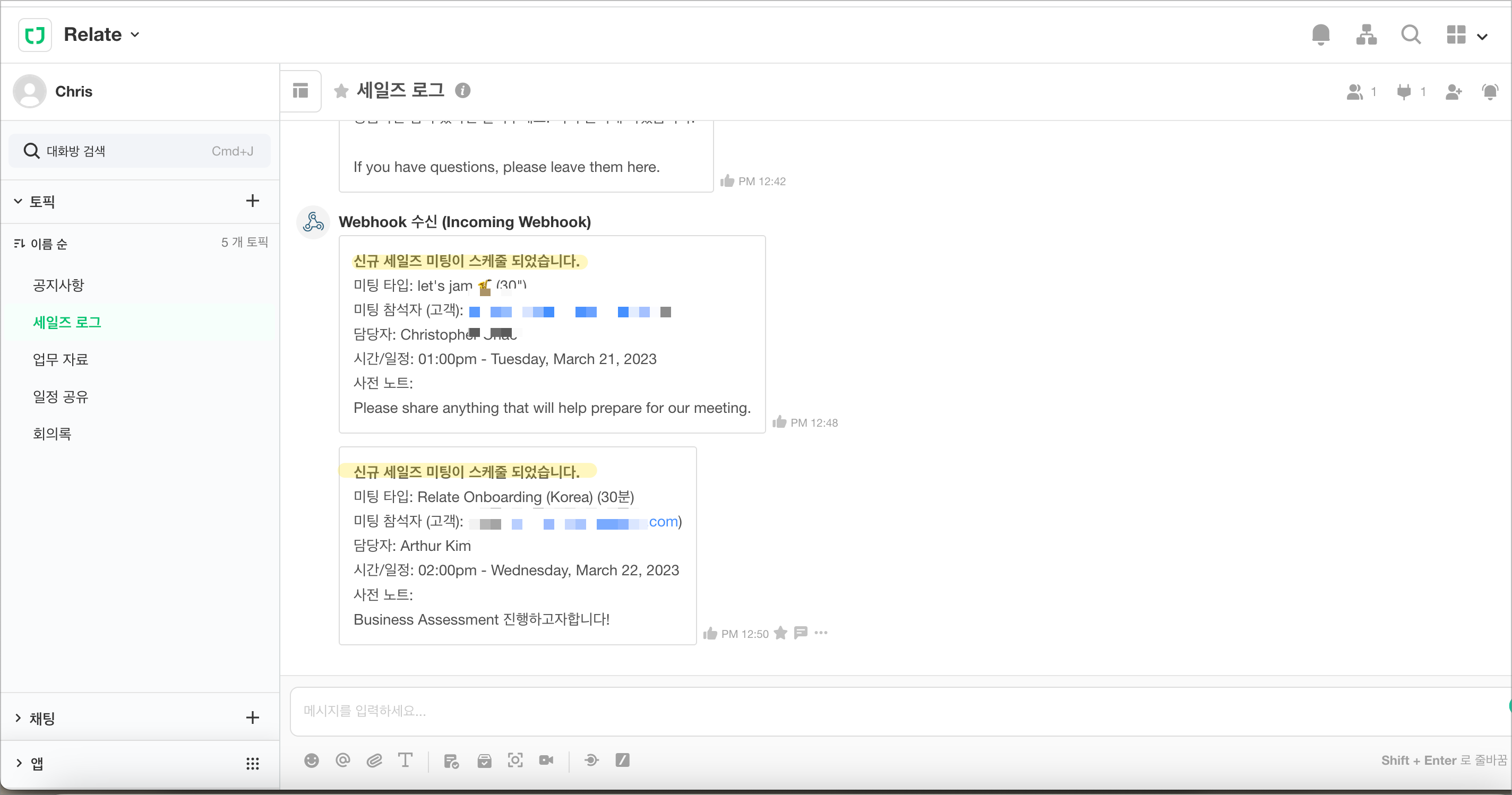
Task: Select the 회의록 topic
Action: click(x=51, y=434)
